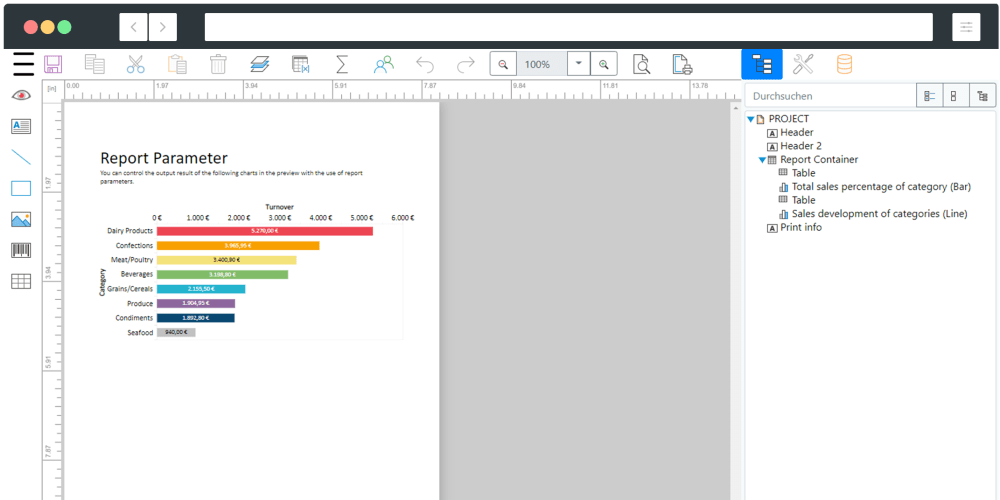Select PROJECT in the object tree
This screenshot has height=500, width=1000.
(x=789, y=119)
